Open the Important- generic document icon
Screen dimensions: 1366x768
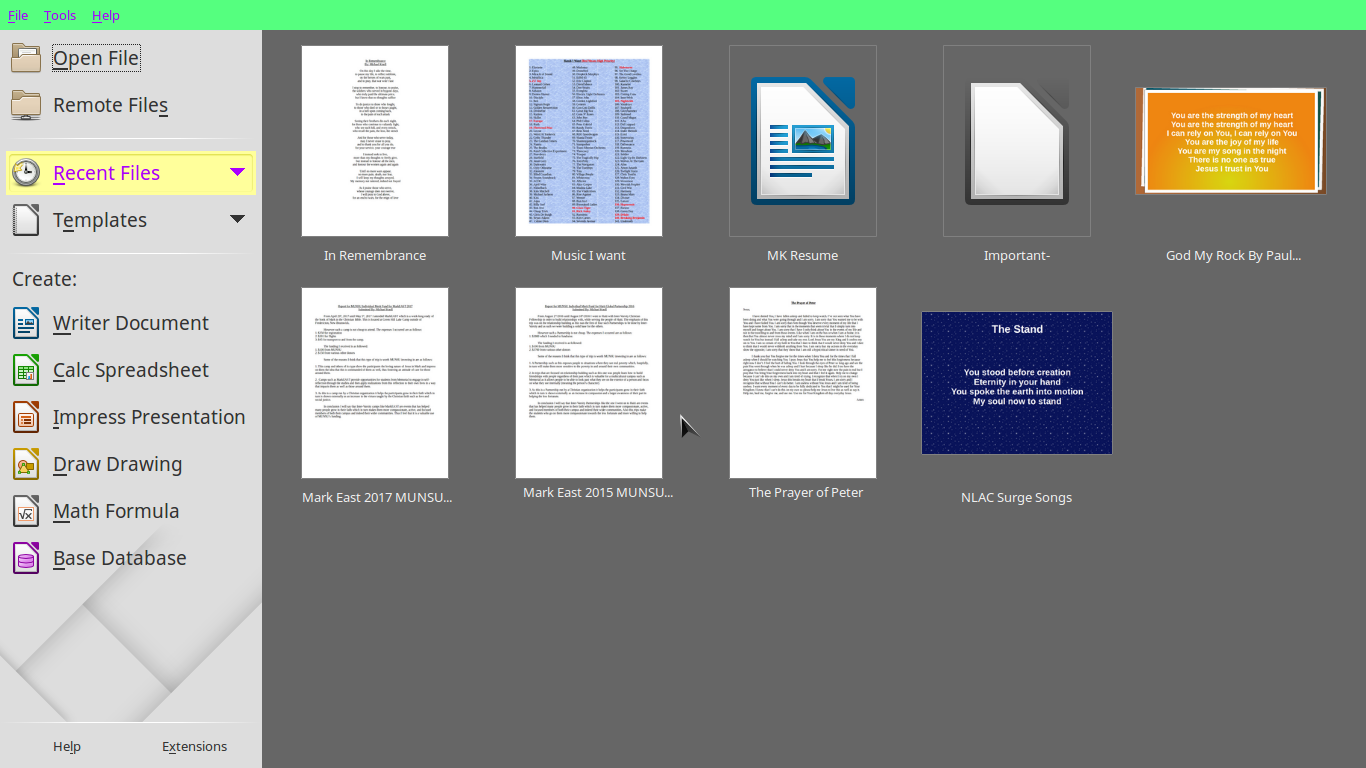1017,141
